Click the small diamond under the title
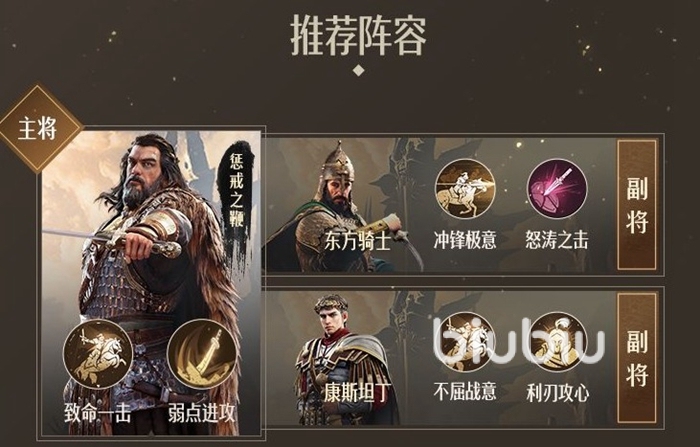The image size is (700, 447). [358, 70]
